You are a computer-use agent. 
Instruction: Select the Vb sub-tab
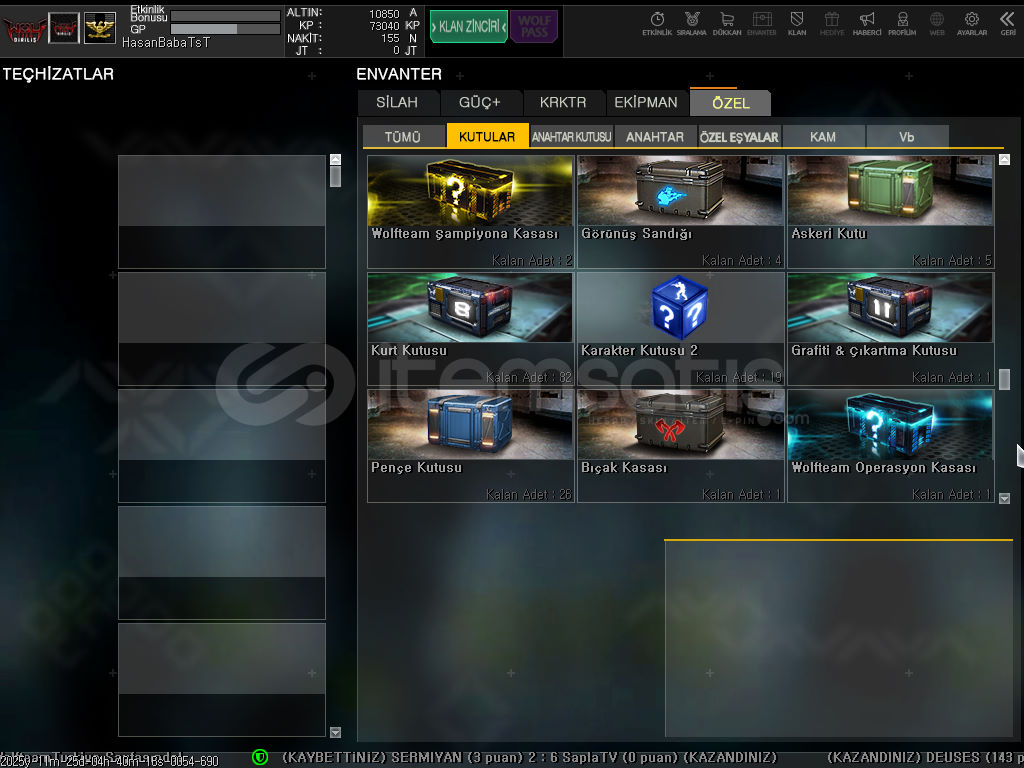(x=906, y=136)
